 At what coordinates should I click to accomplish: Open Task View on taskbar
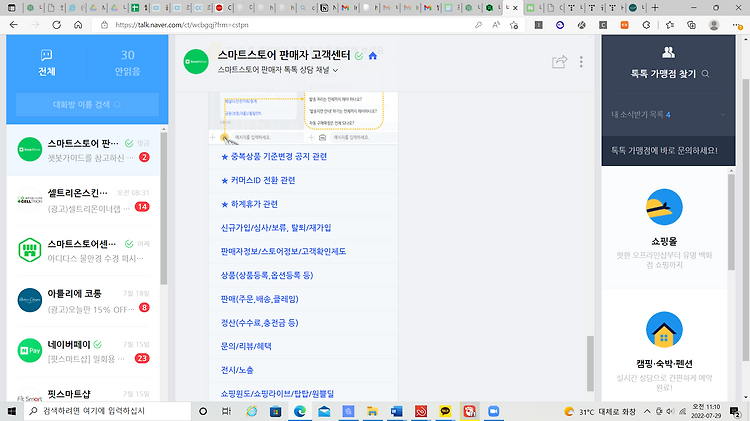coord(226,411)
